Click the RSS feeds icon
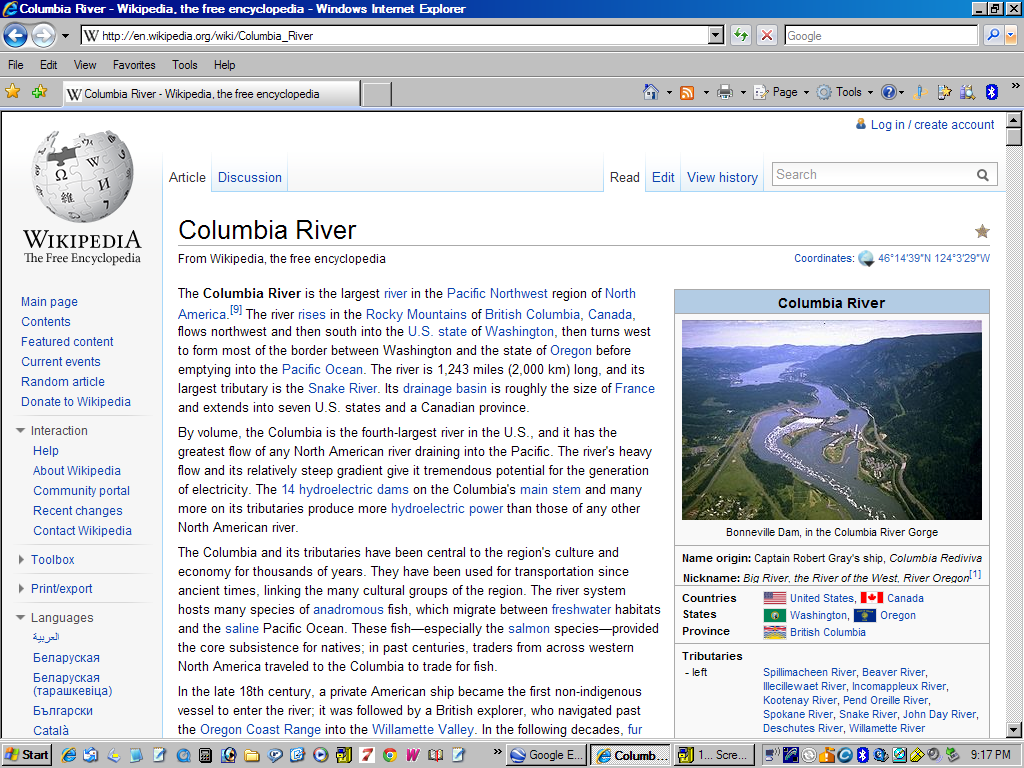The width and height of the screenshot is (1024, 768). point(687,93)
